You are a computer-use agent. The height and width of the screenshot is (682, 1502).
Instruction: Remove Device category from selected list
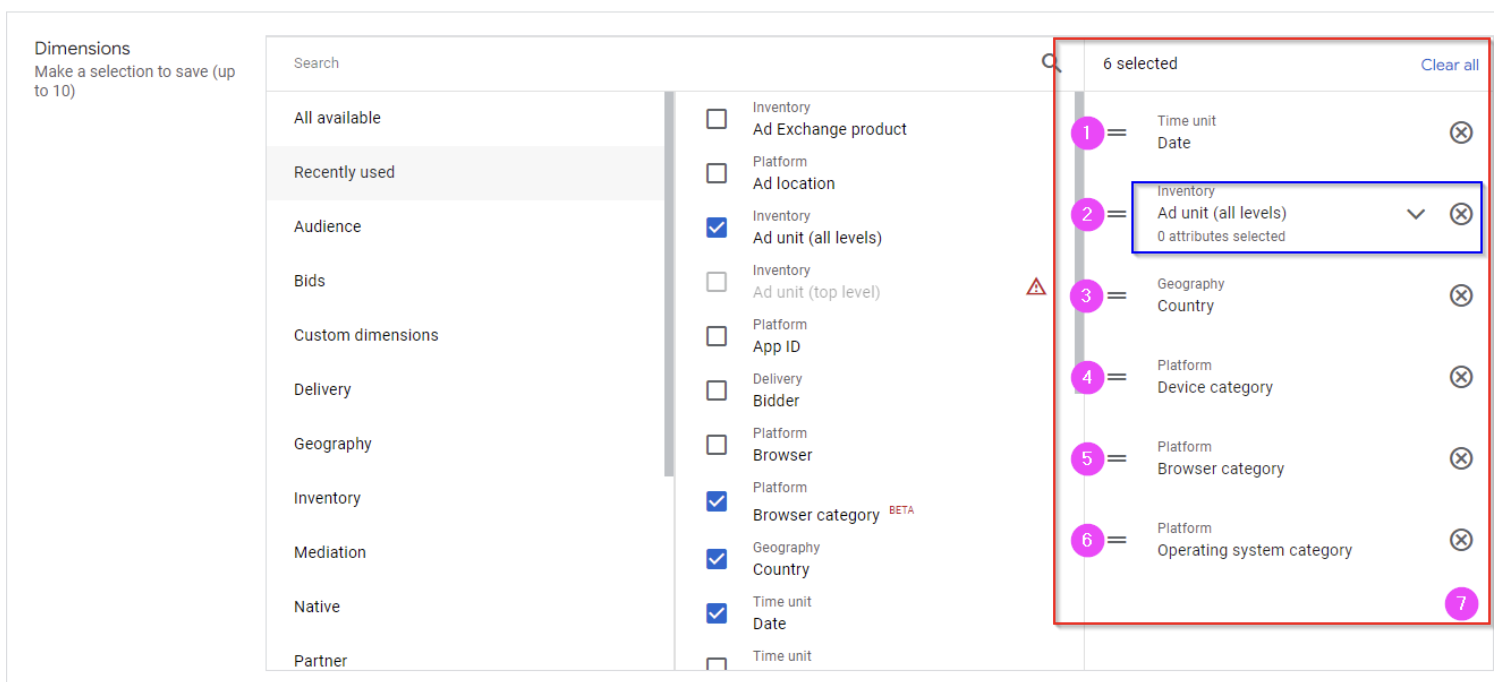1461,376
